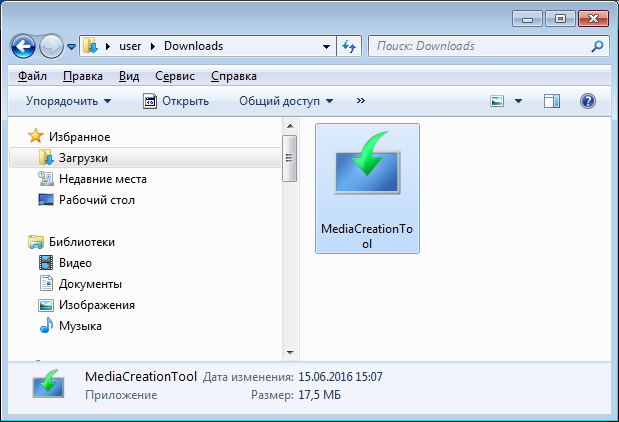Open the Упорядочить dropdown
This screenshot has height=422, width=619.
coord(69,101)
